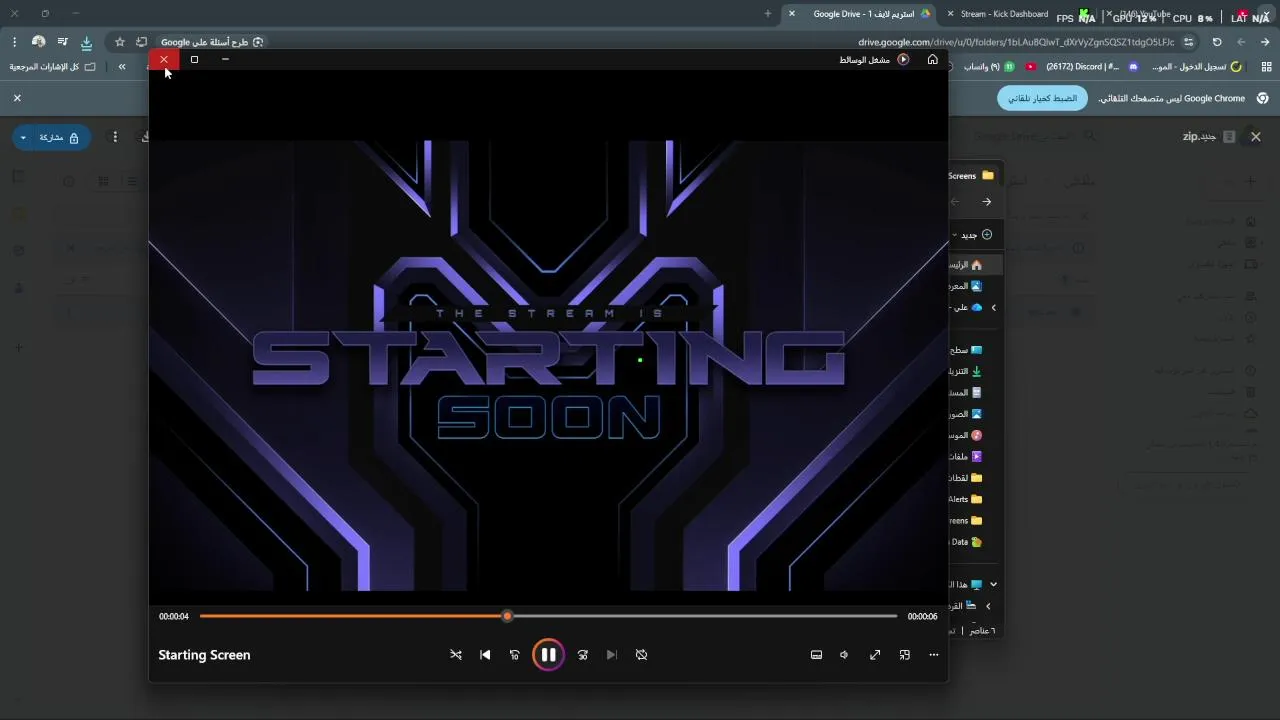
Task: Pause the Starting Screen video
Action: [x=548, y=655]
